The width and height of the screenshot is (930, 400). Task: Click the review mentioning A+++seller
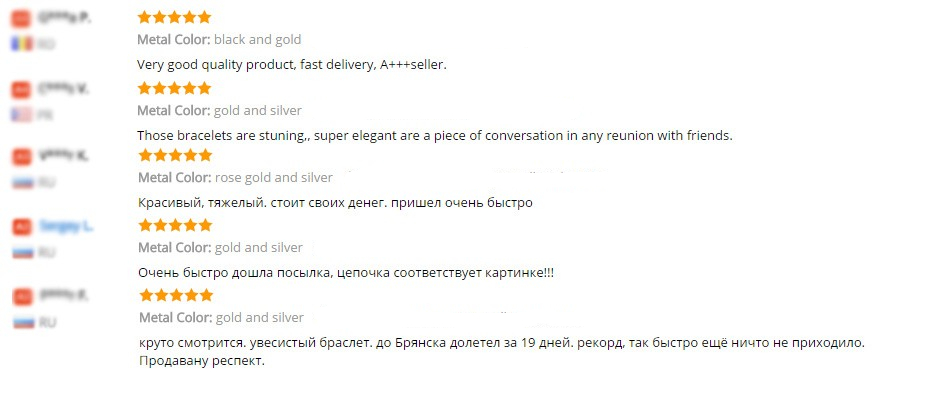click(x=291, y=65)
